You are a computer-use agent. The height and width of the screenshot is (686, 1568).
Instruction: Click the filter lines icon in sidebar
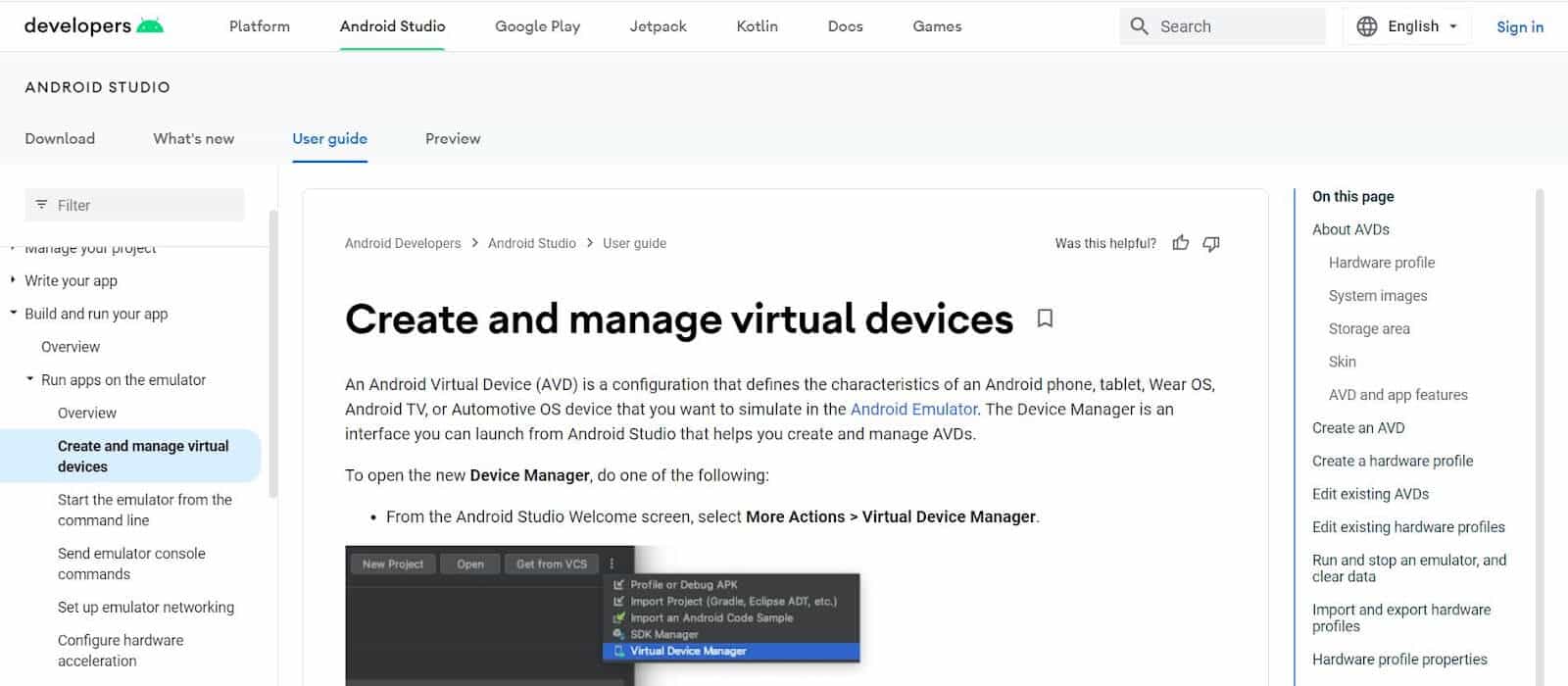(x=41, y=205)
